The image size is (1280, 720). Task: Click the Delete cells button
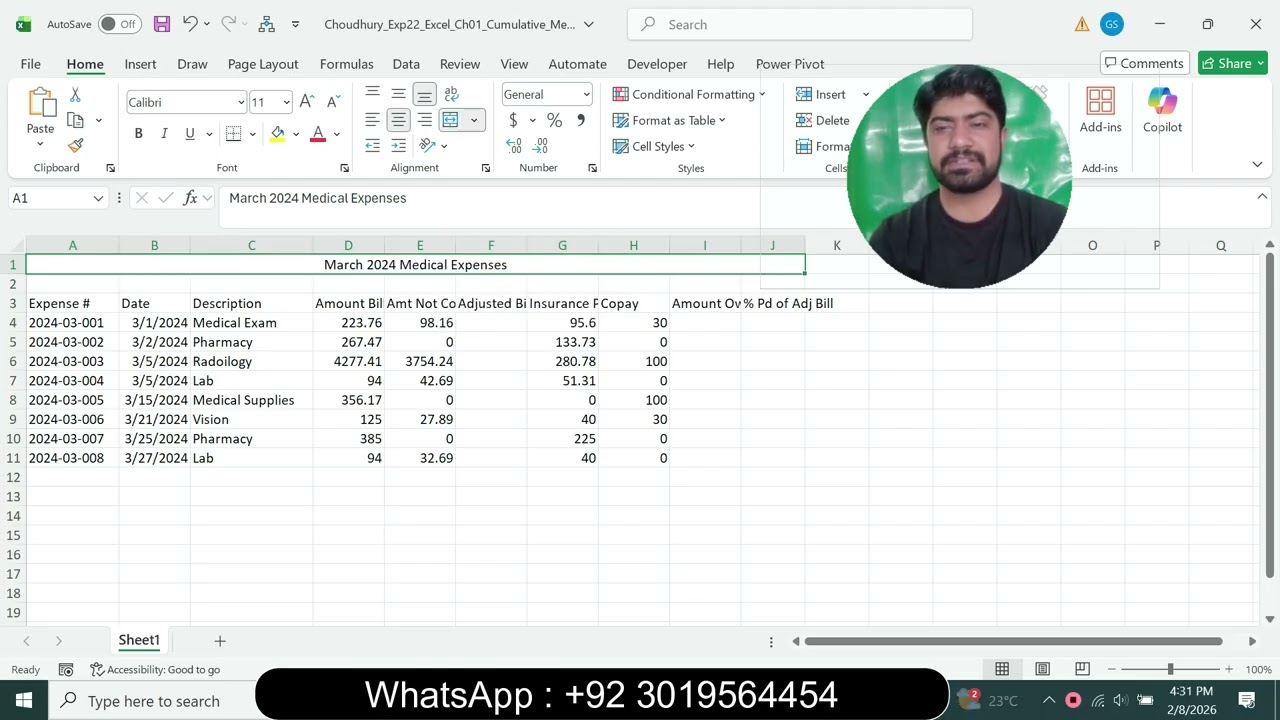tap(823, 120)
